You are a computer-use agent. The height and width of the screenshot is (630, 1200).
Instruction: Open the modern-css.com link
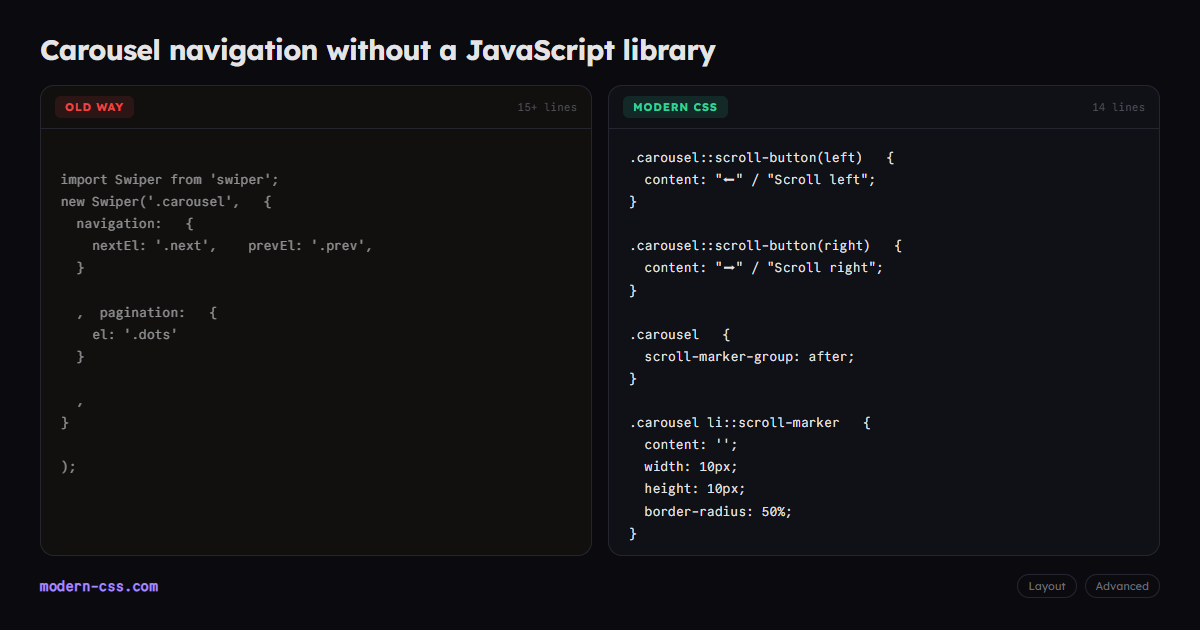click(99, 587)
